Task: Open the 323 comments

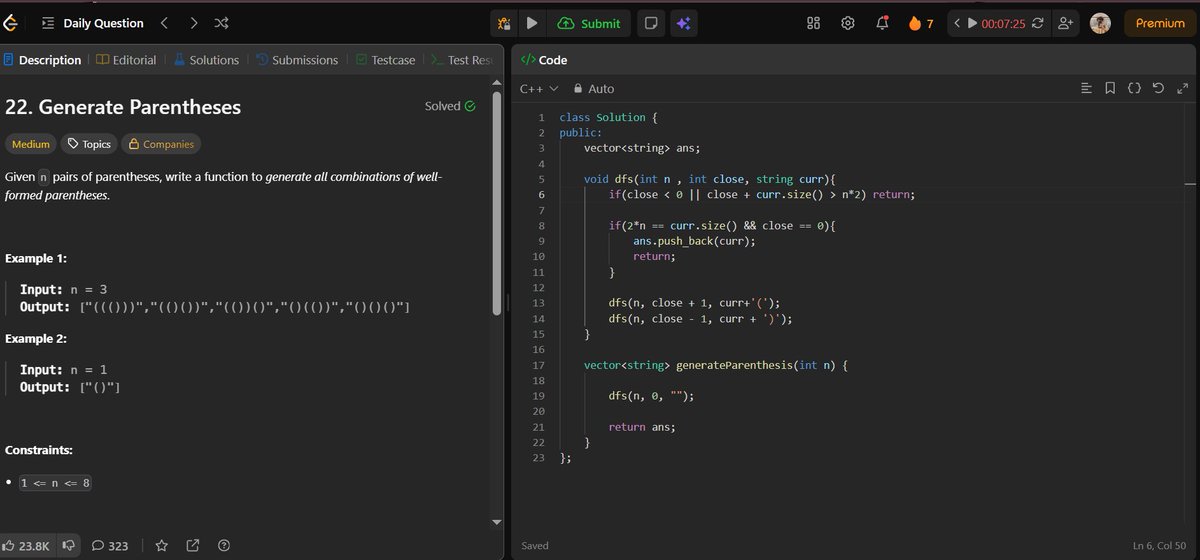Action: (110, 546)
